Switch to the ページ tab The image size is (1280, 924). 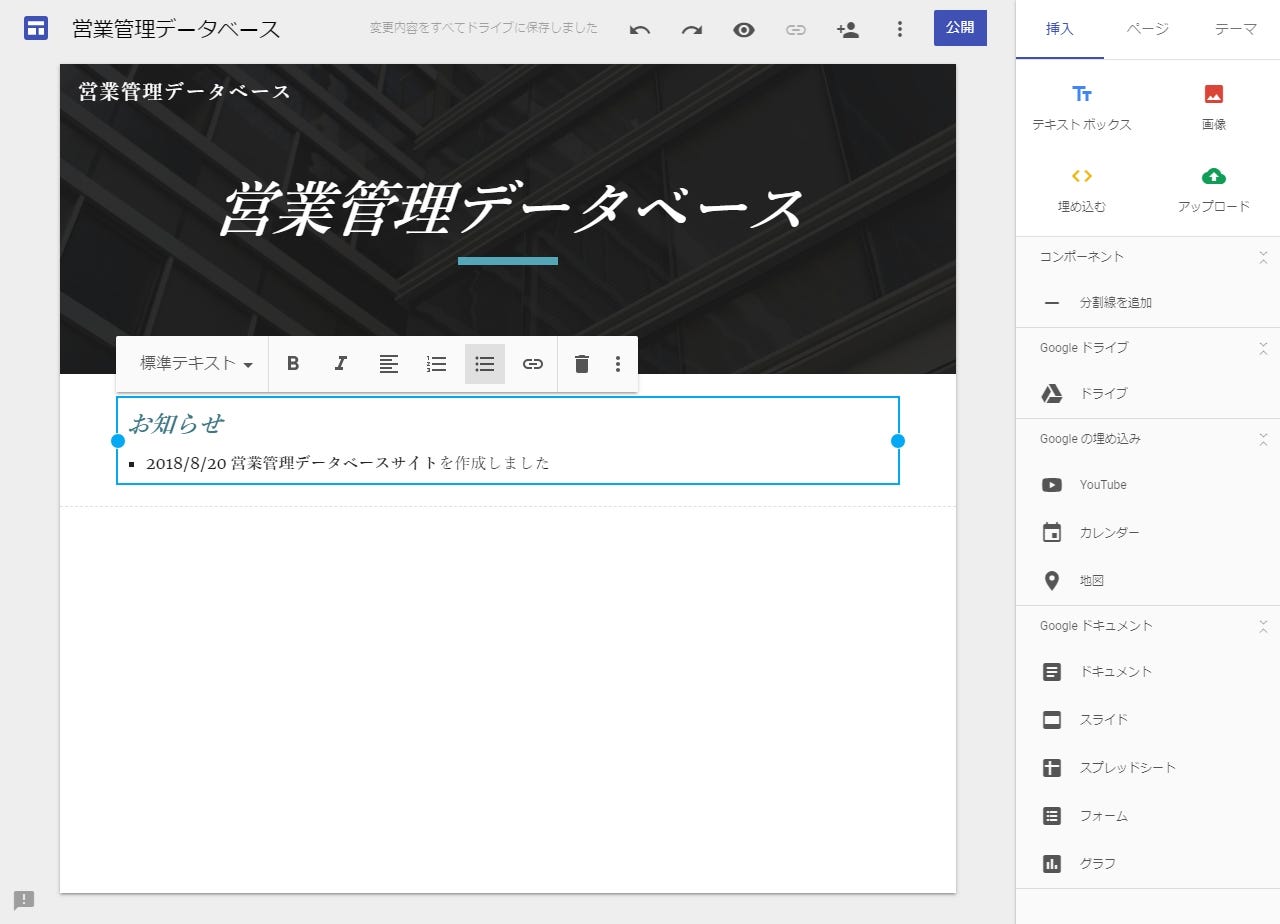(x=1147, y=29)
